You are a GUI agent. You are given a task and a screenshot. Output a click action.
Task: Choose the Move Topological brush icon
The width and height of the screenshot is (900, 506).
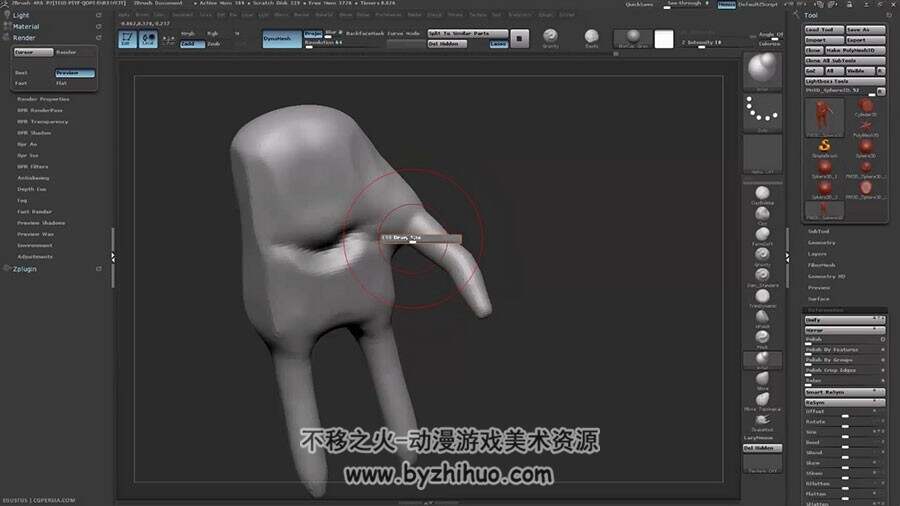[x=762, y=399]
